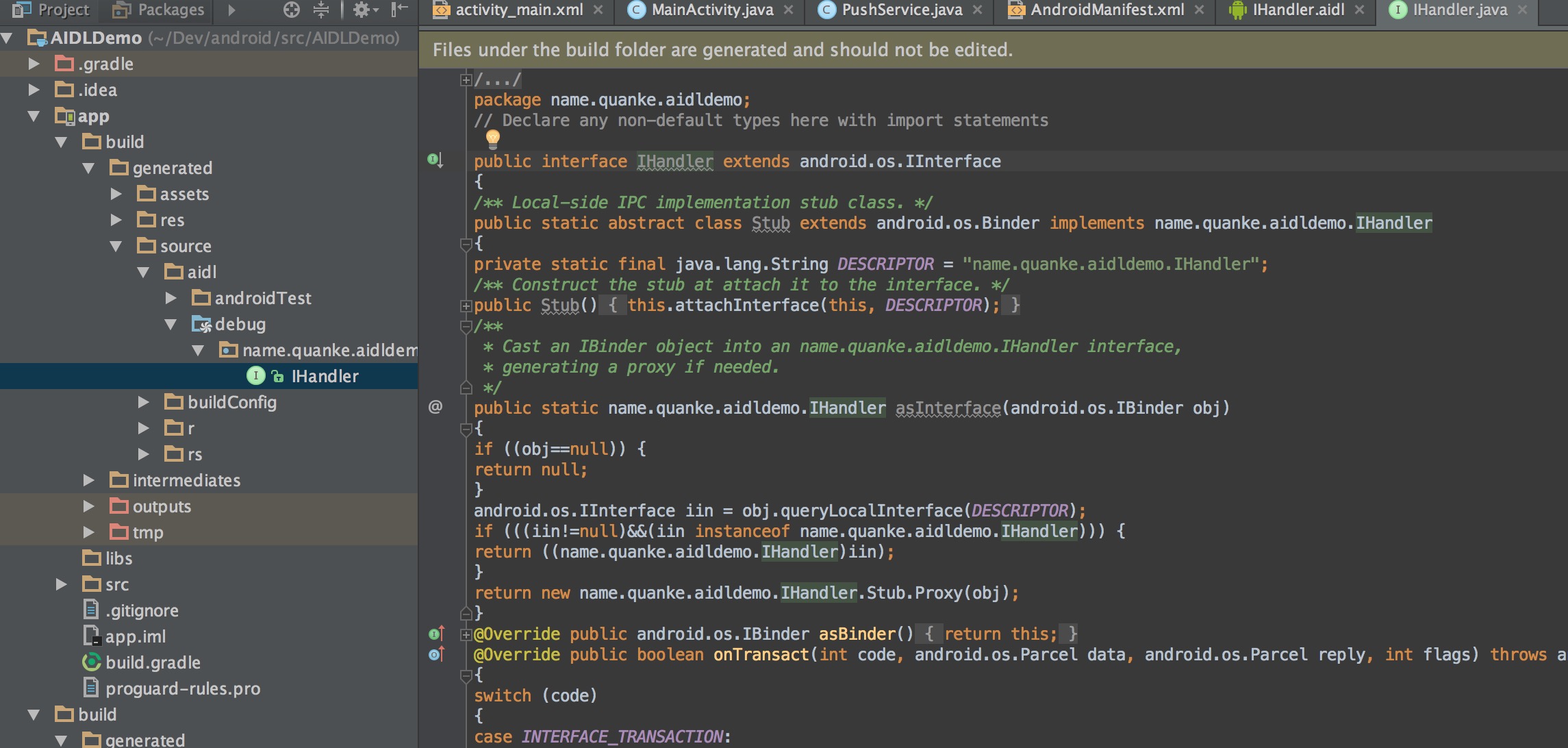Collapse the aidl folder node
Image resolution: width=1568 pixels, height=748 pixels.
pos(143,272)
